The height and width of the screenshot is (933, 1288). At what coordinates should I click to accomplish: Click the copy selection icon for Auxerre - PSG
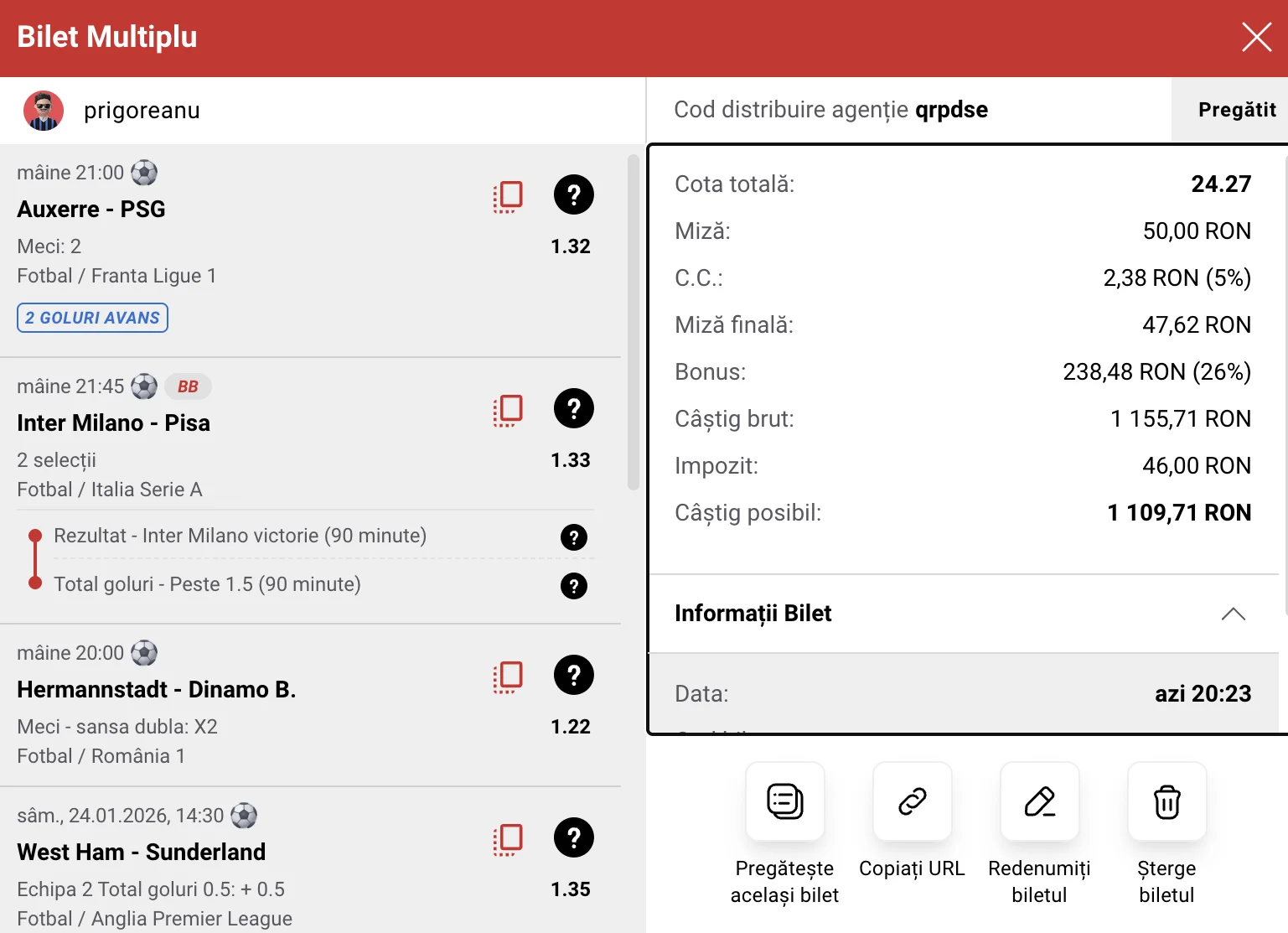point(508,196)
